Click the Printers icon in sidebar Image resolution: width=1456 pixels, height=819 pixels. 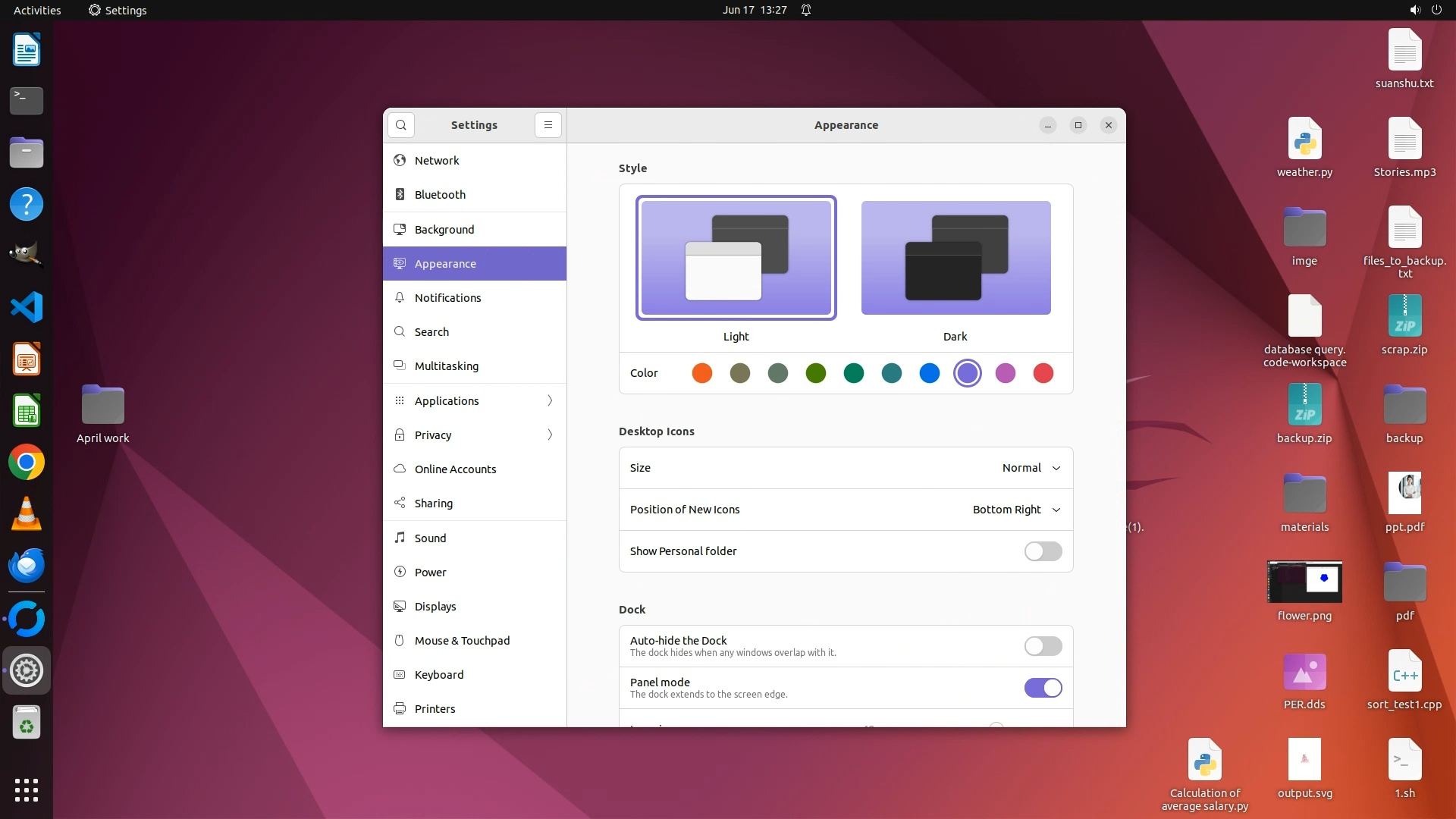click(x=400, y=709)
